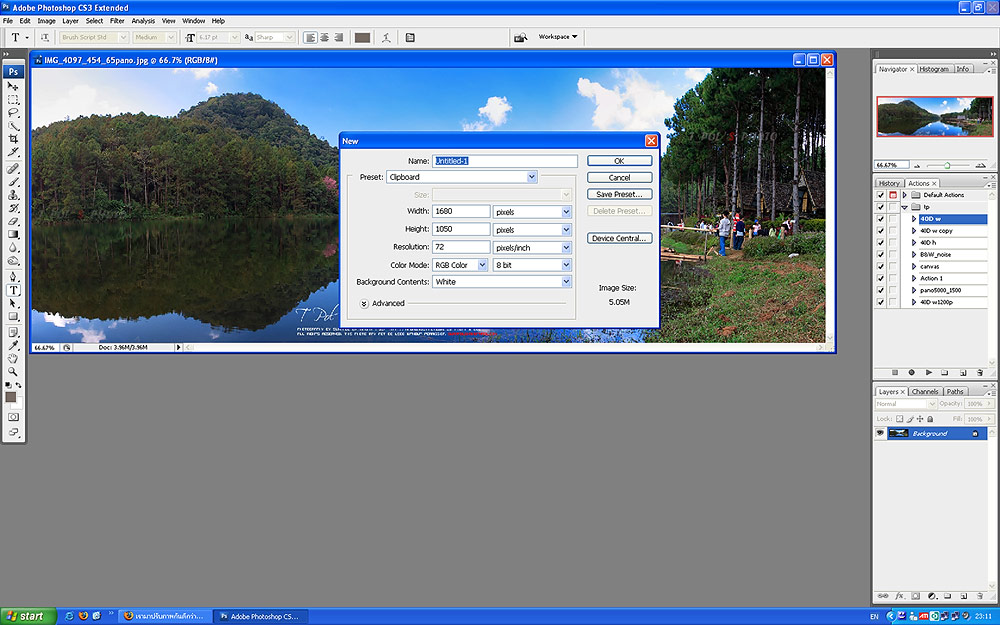Viewport: 1000px width, 625px height.
Task: Toggle dialog box for Default Actions
Action: tap(893, 195)
